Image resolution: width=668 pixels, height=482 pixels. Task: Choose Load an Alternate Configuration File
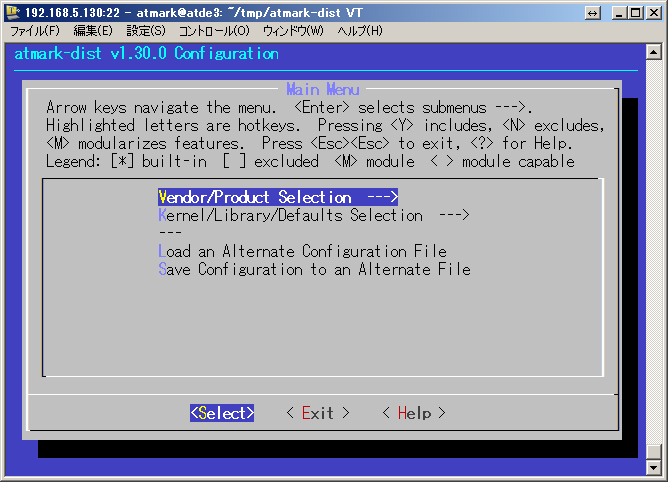(x=302, y=251)
